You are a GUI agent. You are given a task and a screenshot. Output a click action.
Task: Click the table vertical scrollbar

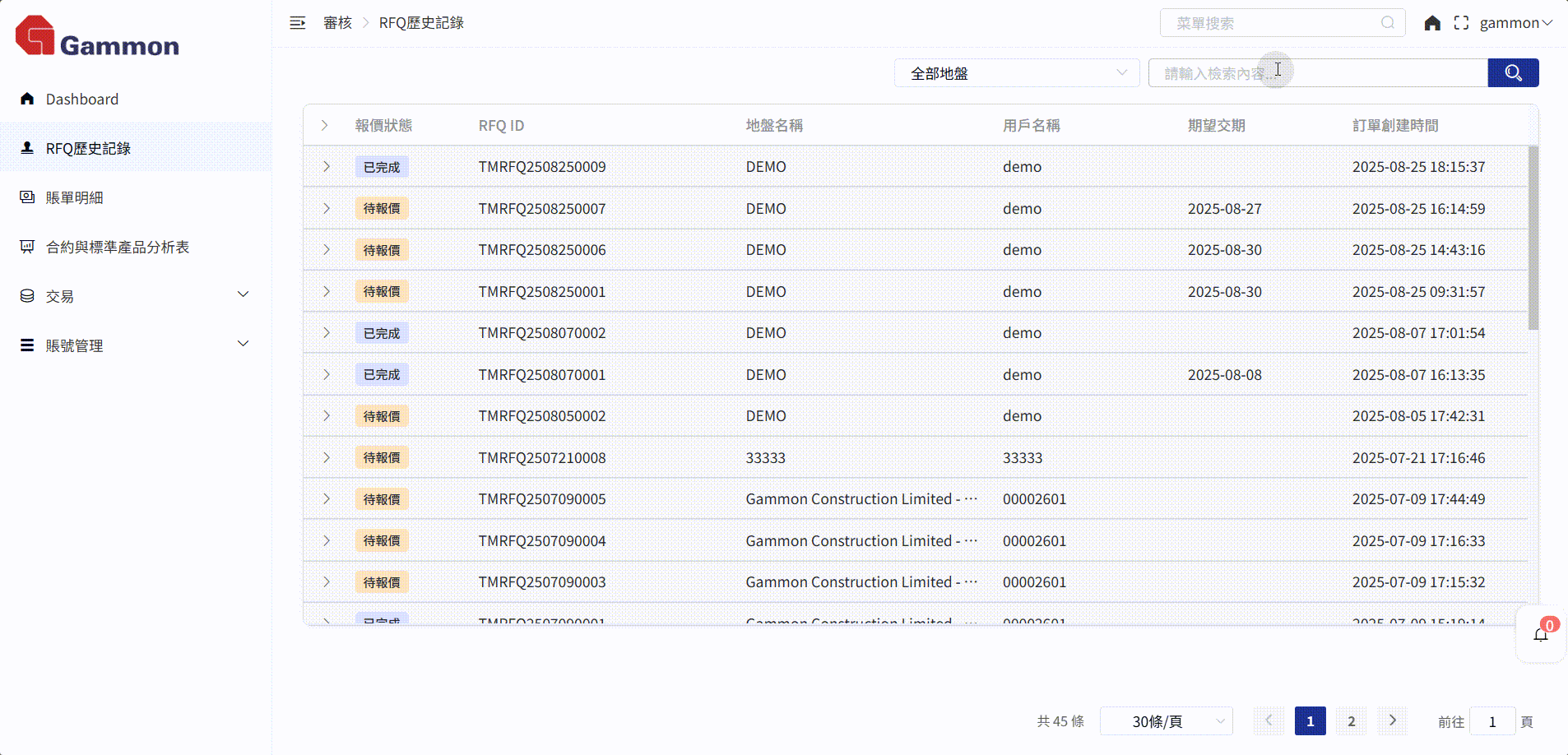tap(1533, 239)
